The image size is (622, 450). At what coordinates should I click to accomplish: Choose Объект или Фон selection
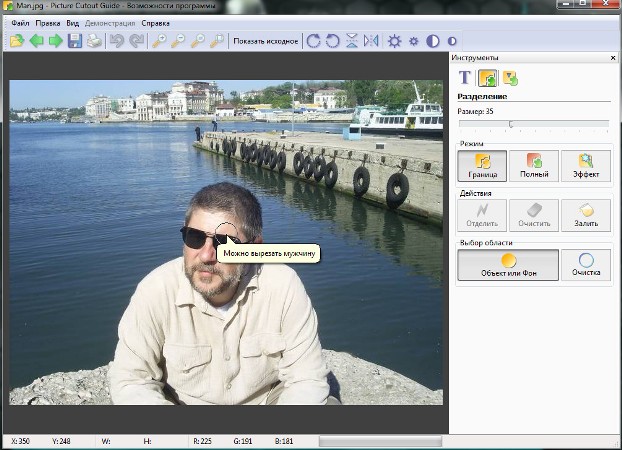(508, 265)
